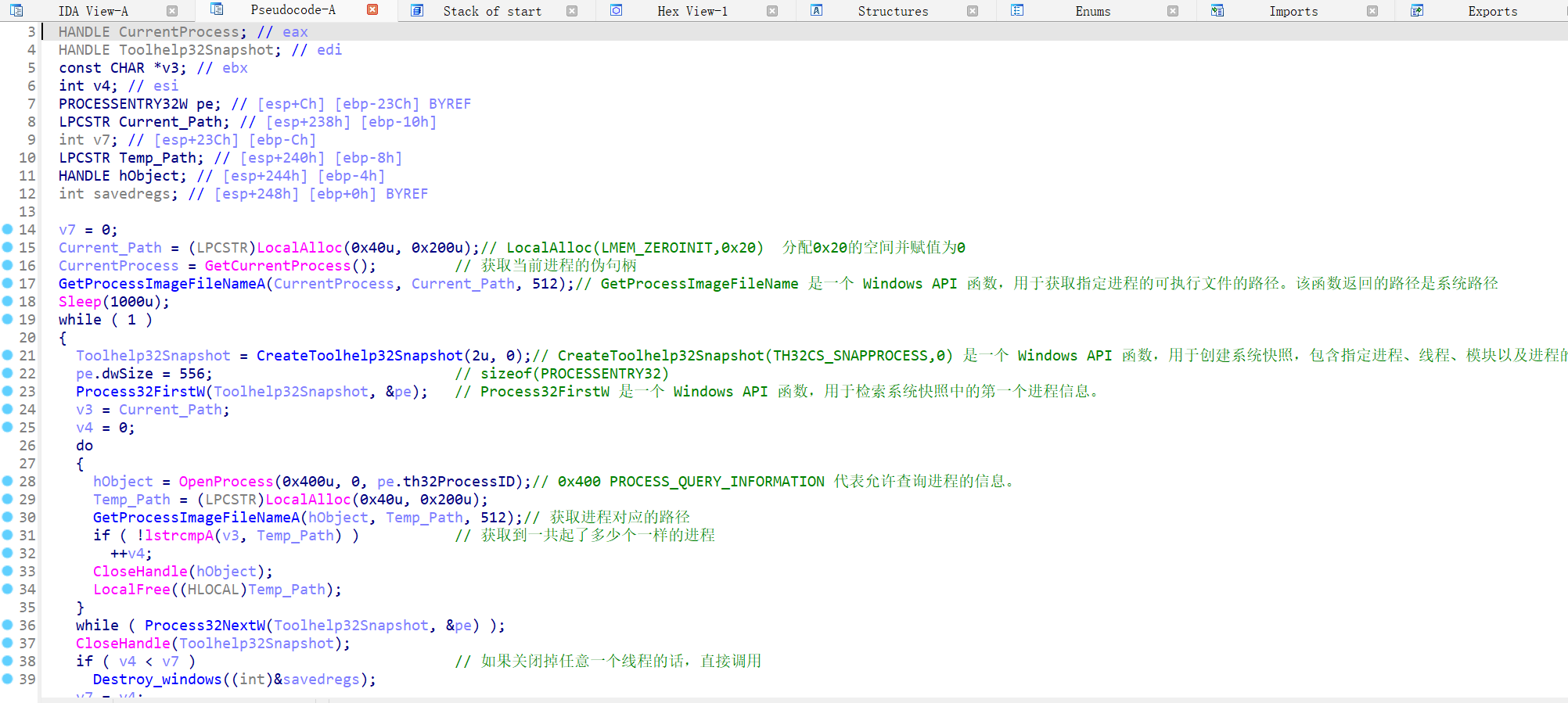Click the Enums tab icon

pos(1017,11)
